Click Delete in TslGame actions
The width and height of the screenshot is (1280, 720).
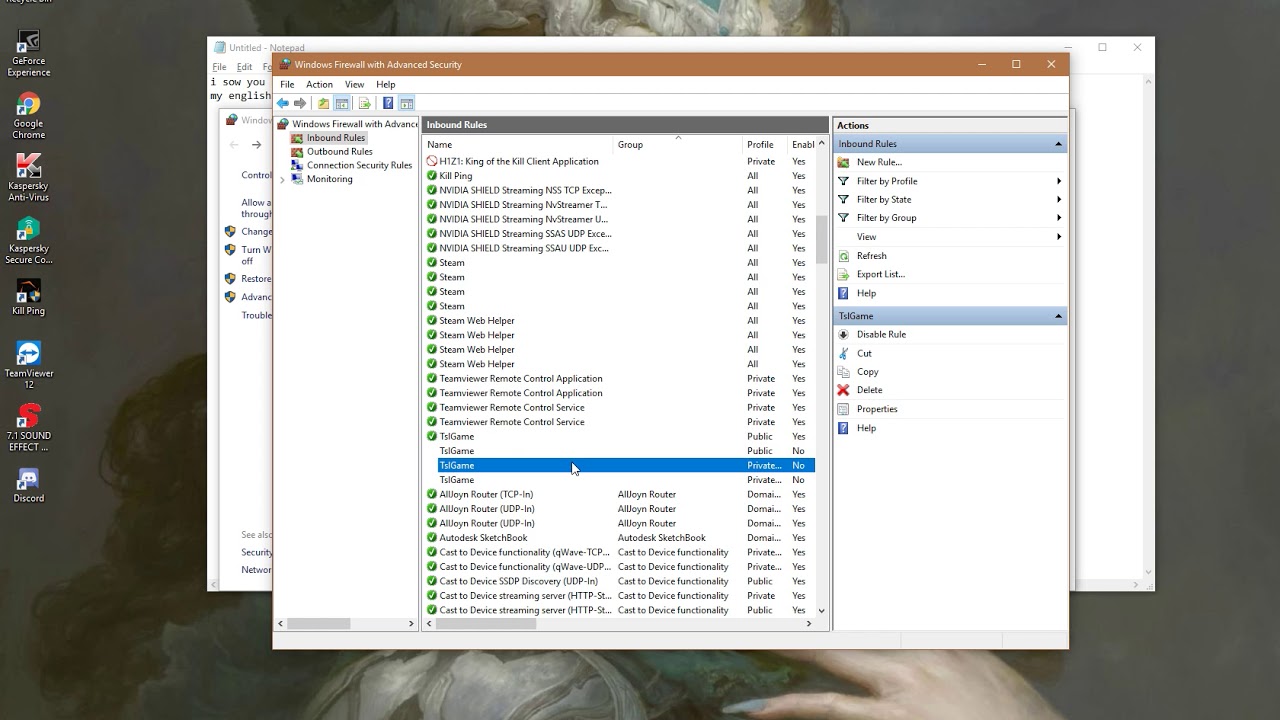[869, 390]
